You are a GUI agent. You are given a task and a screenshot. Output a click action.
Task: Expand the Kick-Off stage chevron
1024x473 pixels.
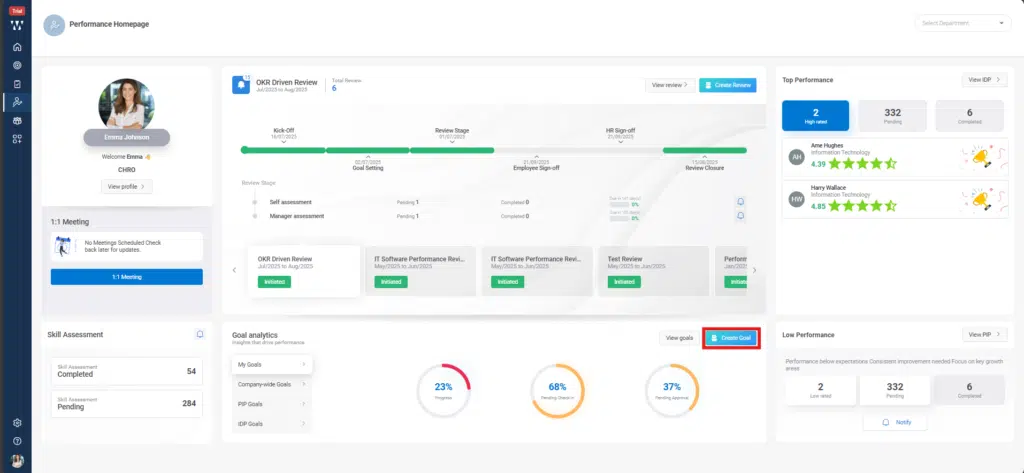pyautogui.click(x=283, y=142)
